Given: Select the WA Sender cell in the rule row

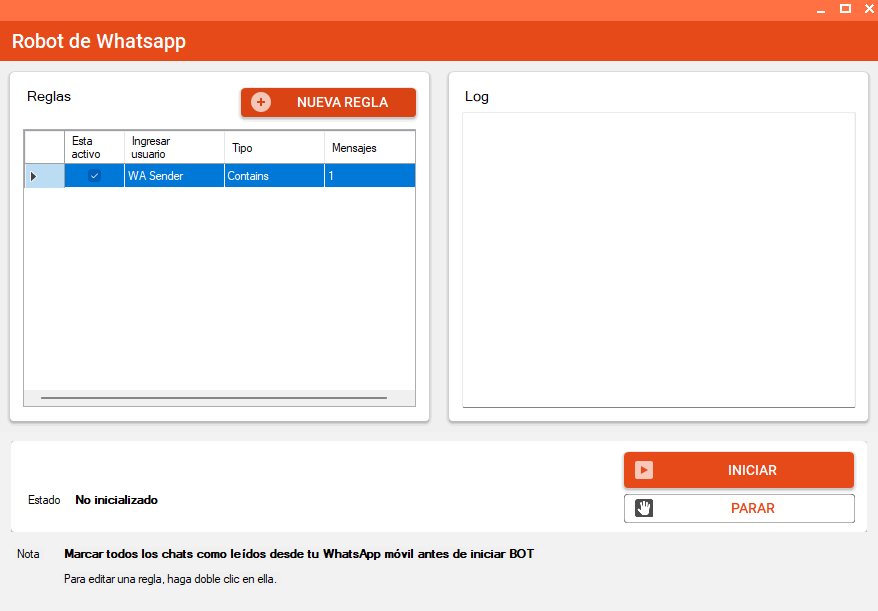Looking at the screenshot, I should (173, 176).
